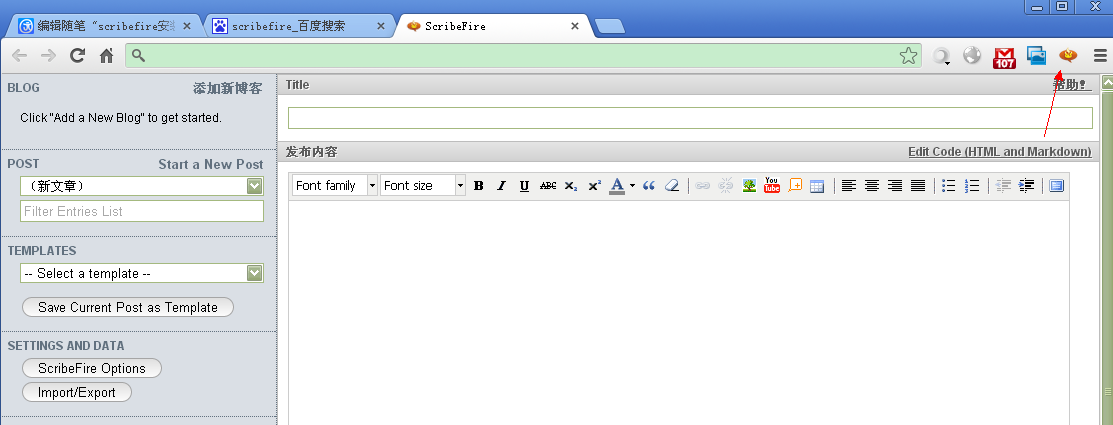This screenshot has height=425, width=1113.
Task: Open the Font family dropdown
Action: click(x=335, y=186)
